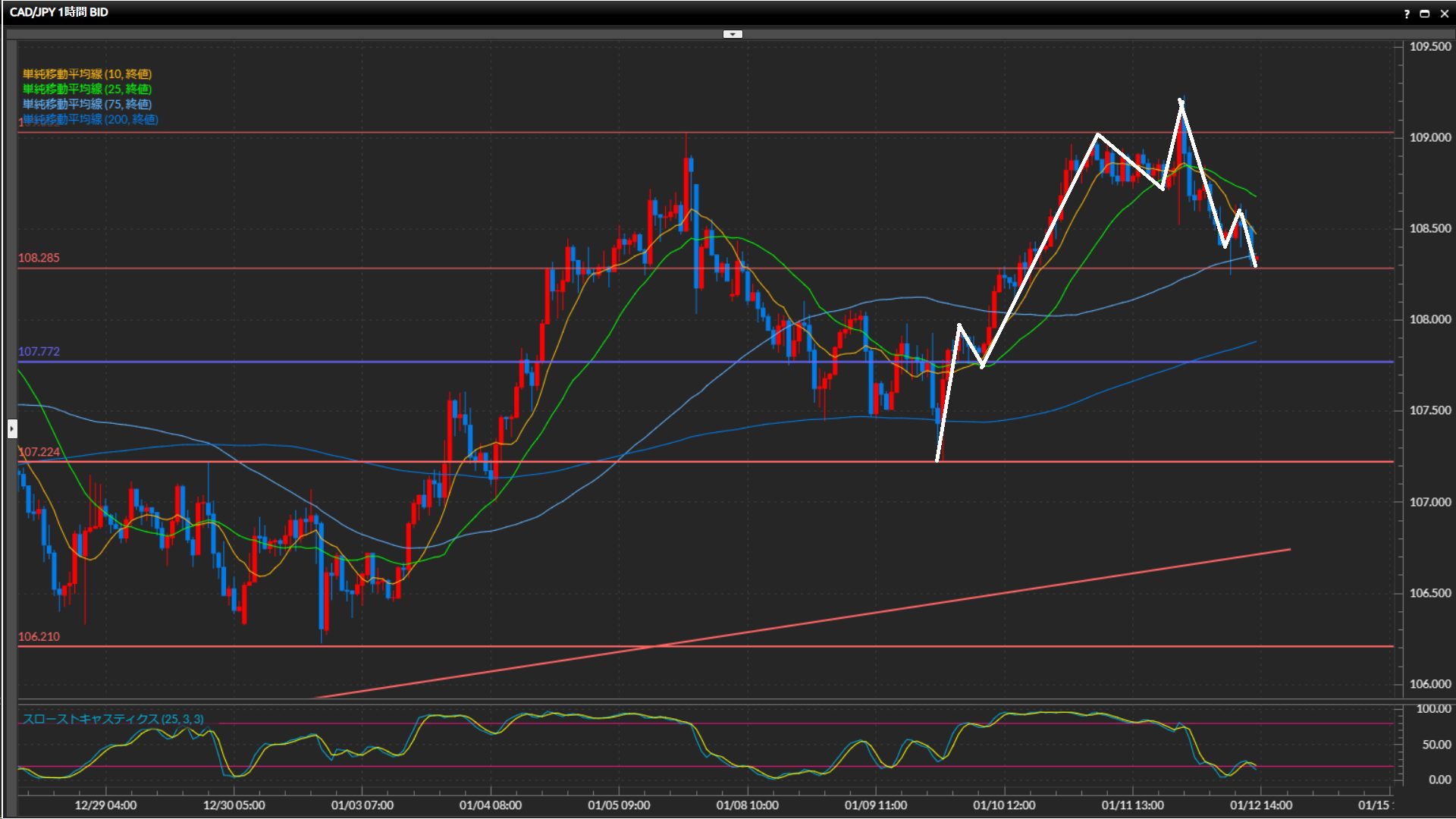
Task: Click the Slow Stochastics (25, 3, 3) label
Action: point(112,719)
